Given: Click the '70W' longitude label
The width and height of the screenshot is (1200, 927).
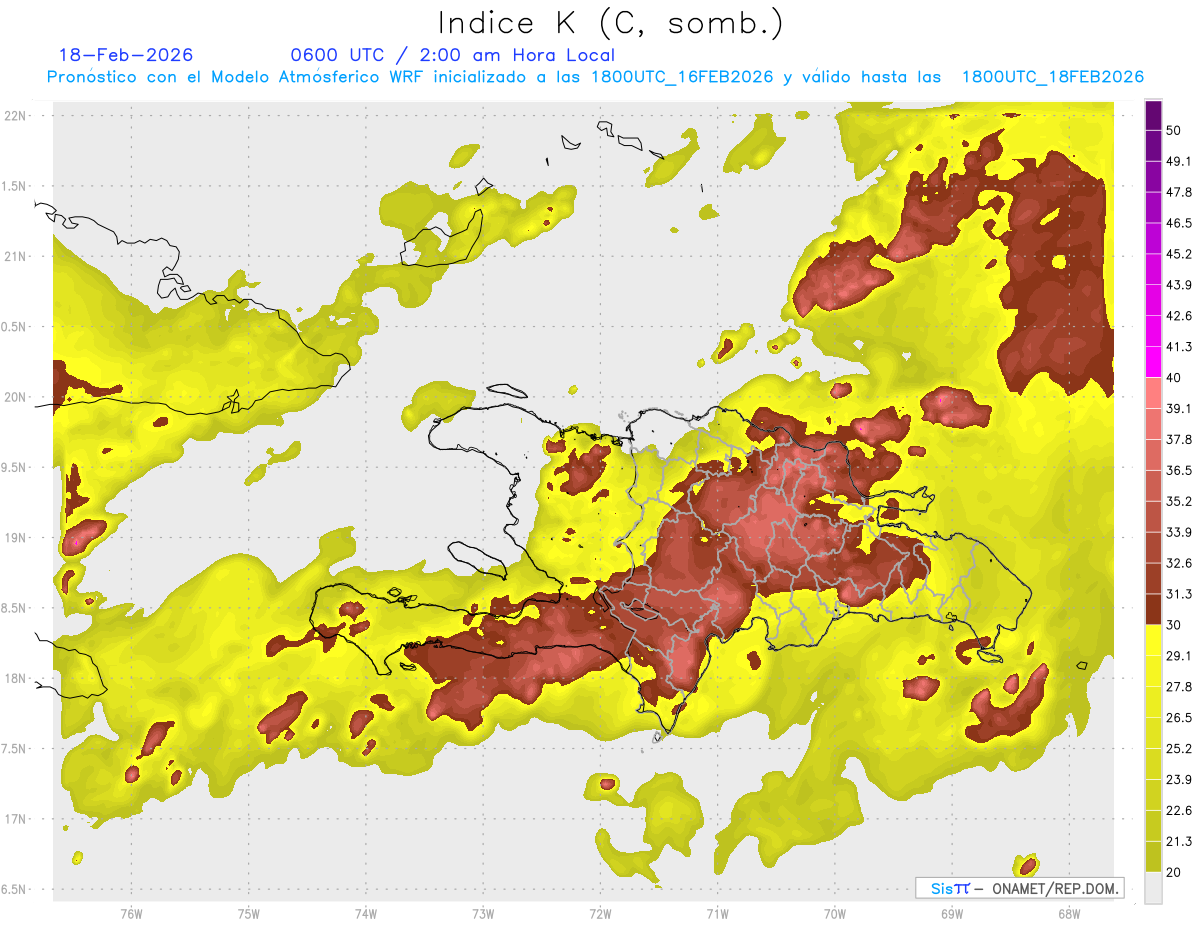Looking at the screenshot, I should click(x=834, y=913).
